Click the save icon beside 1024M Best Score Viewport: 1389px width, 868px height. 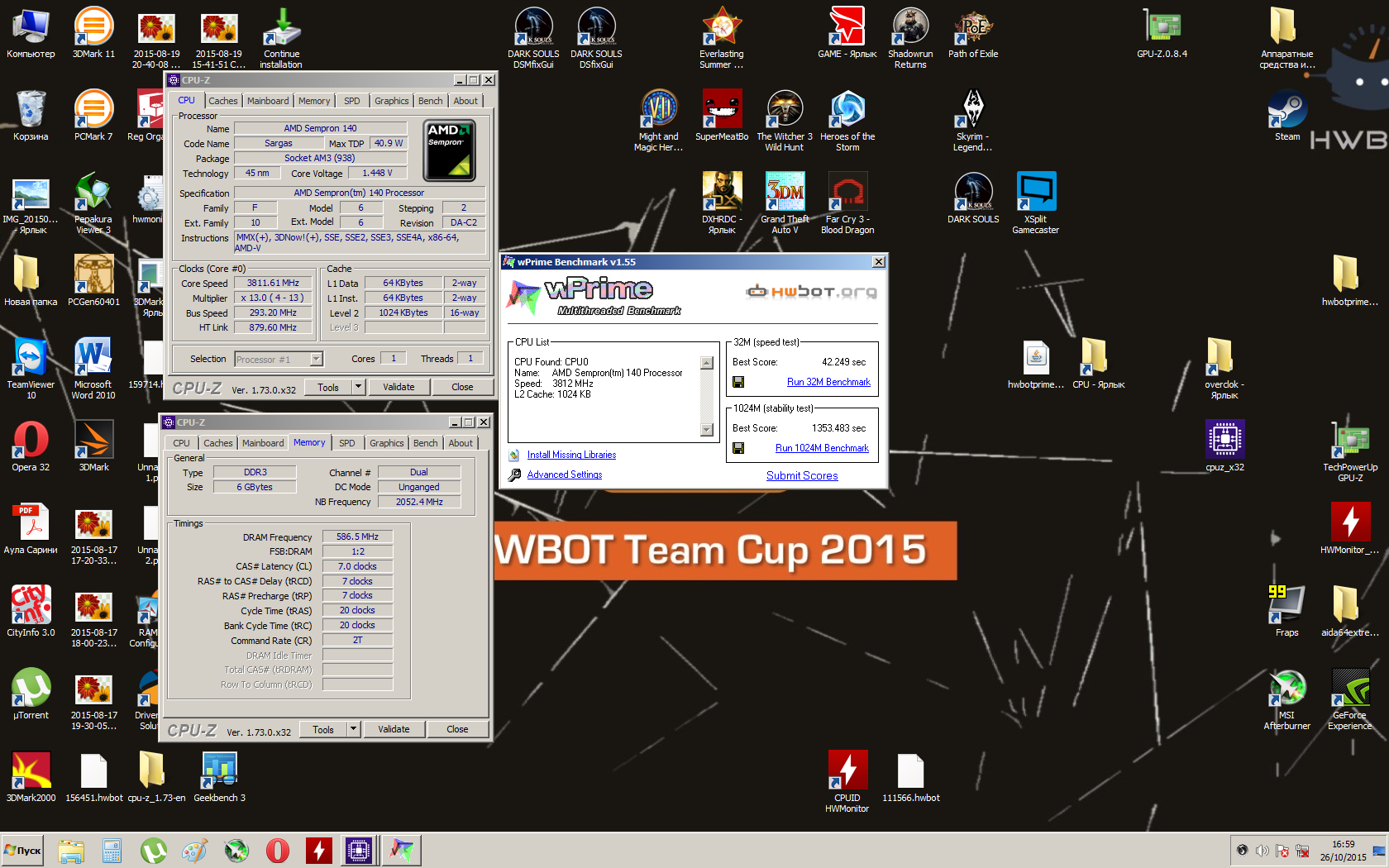tap(738, 448)
